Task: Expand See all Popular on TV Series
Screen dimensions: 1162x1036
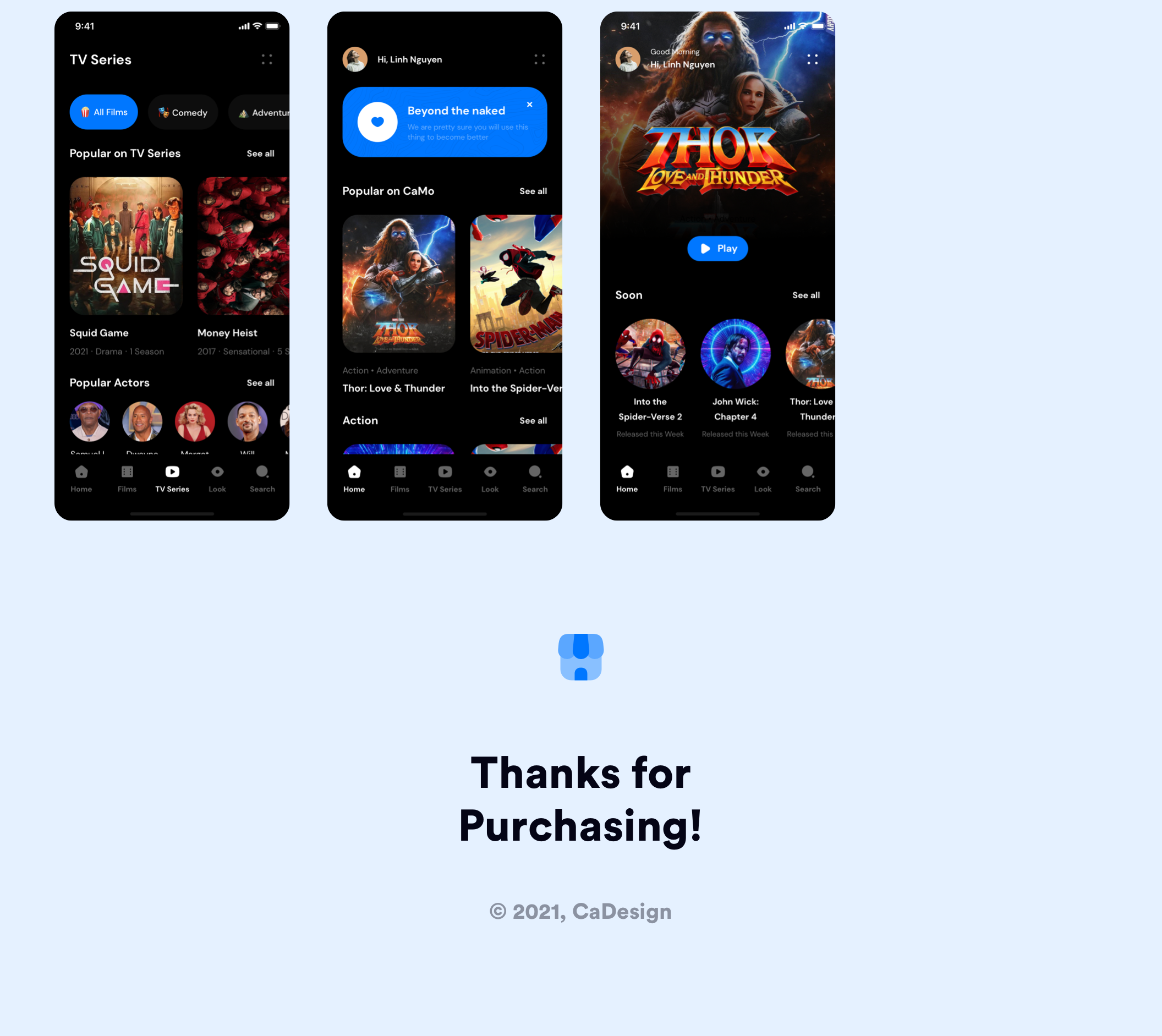Action: [x=260, y=153]
